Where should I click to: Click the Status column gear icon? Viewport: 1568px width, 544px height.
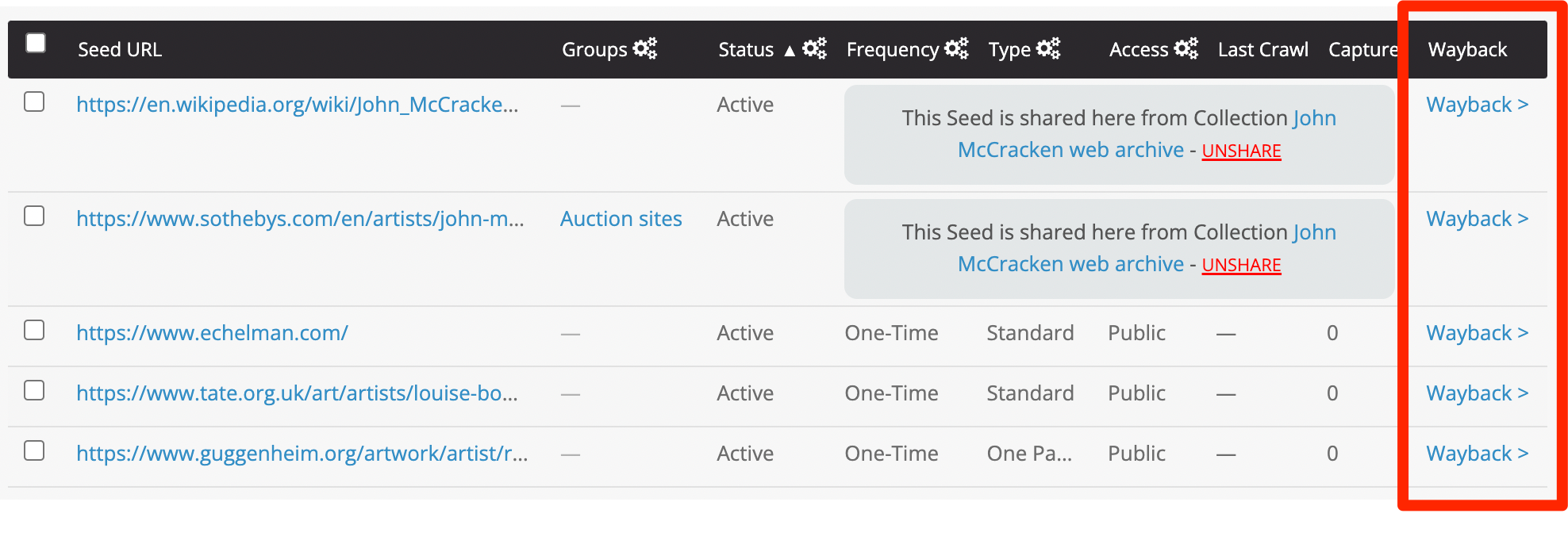[x=814, y=48]
